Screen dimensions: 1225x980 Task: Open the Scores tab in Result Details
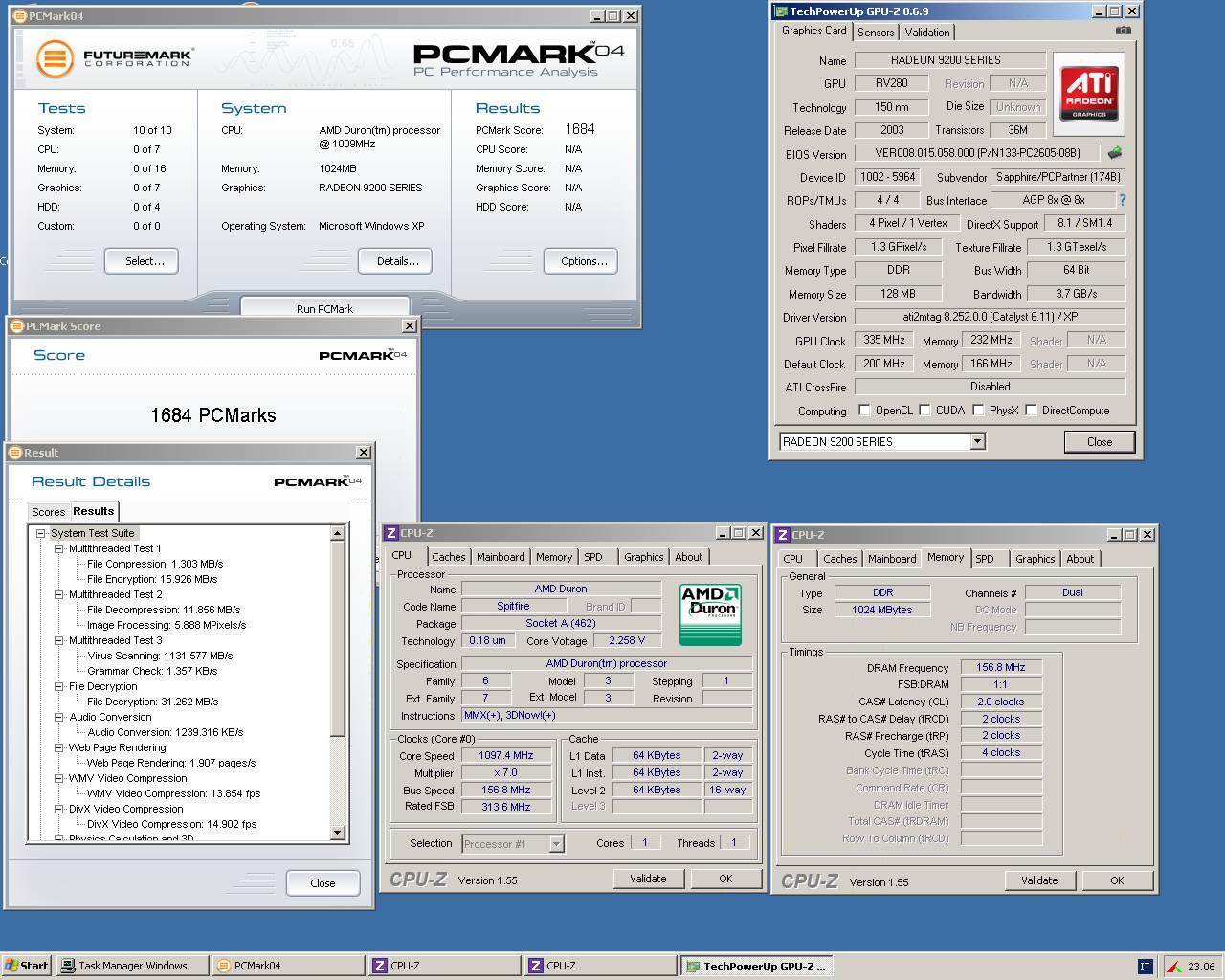48,512
